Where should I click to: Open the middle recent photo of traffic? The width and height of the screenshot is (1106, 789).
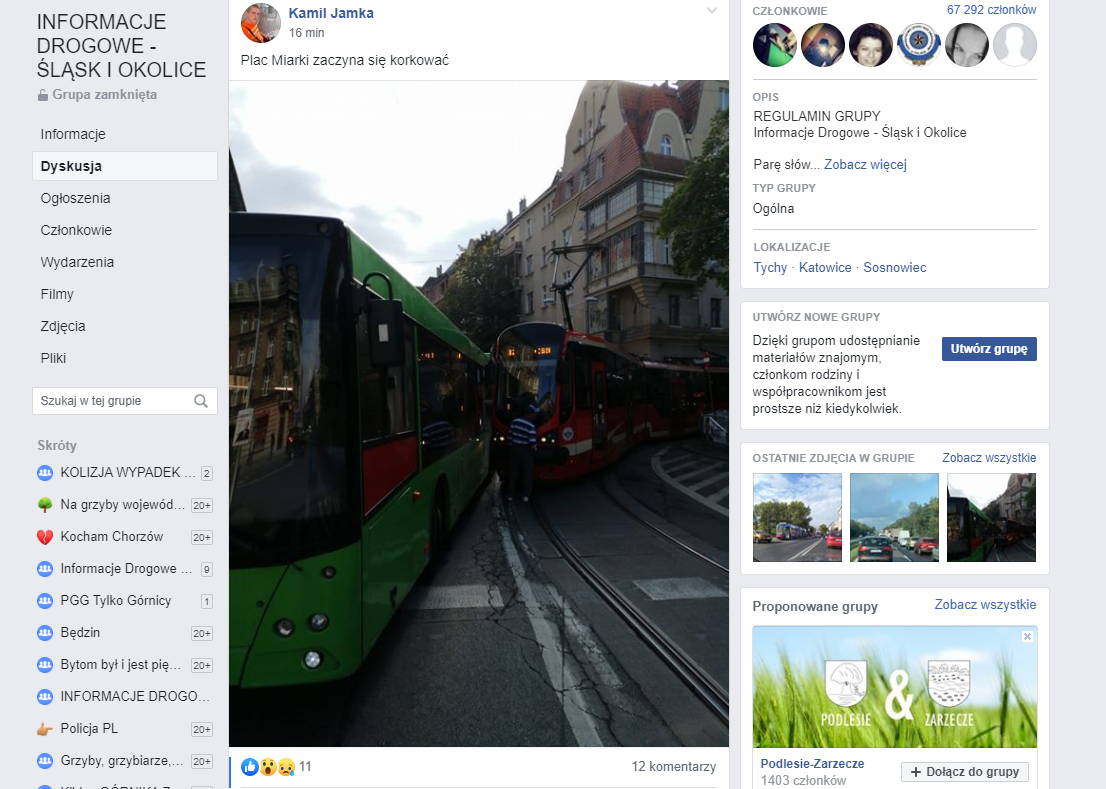[x=894, y=518]
